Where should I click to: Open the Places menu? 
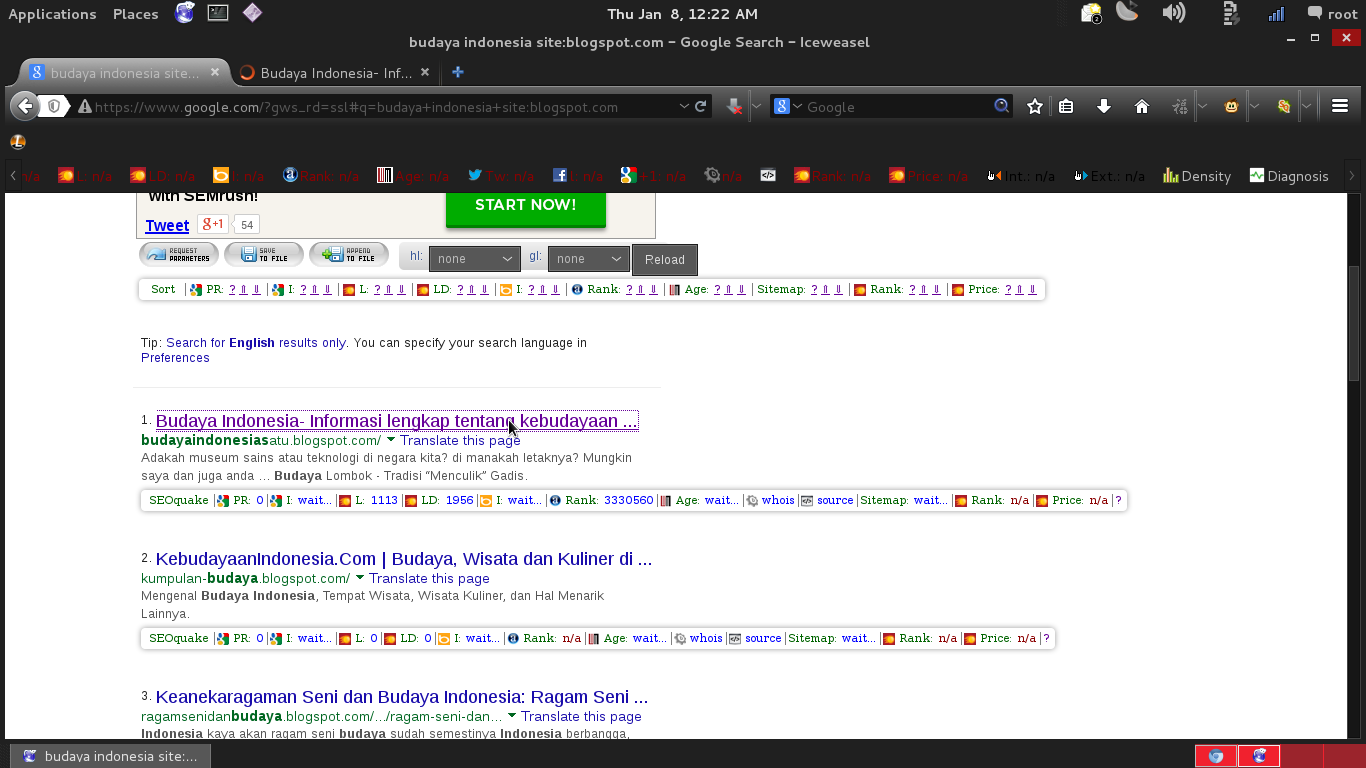[x=136, y=14]
